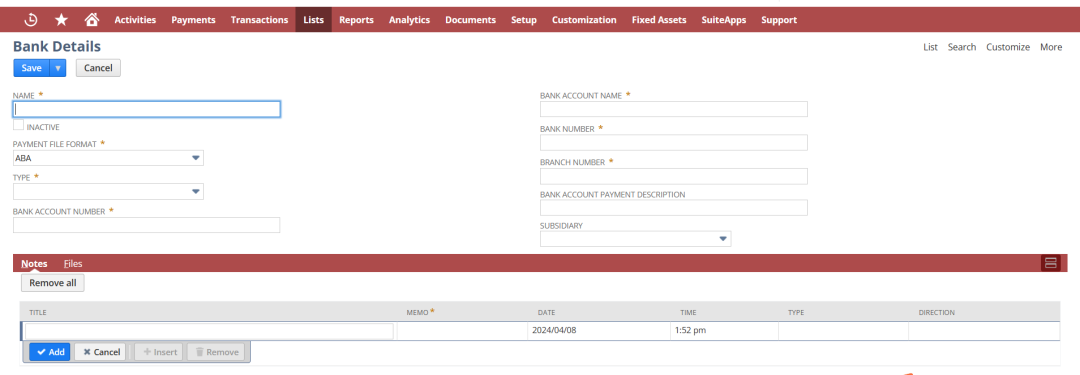Open the Support menu
1080x375 pixels.
click(x=779, y=20)
